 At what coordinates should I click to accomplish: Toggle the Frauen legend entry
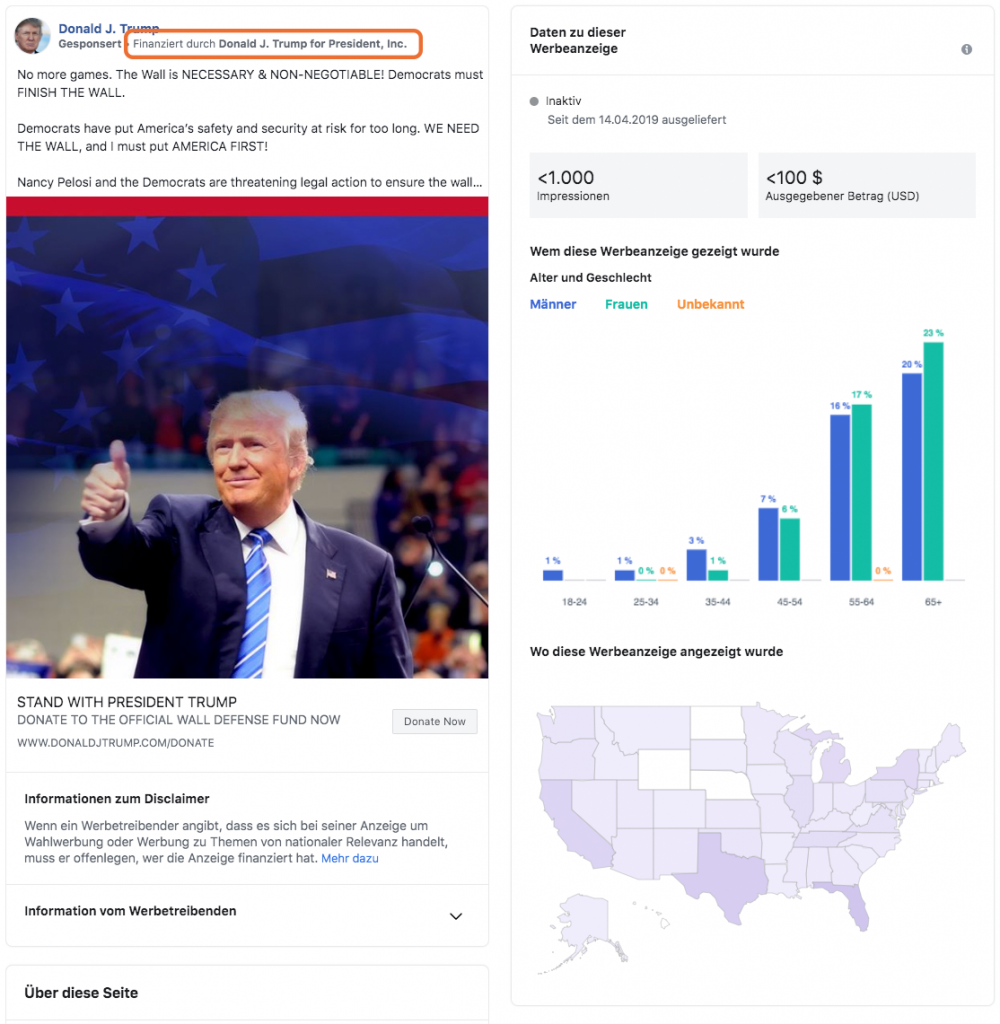pos(626,304)
